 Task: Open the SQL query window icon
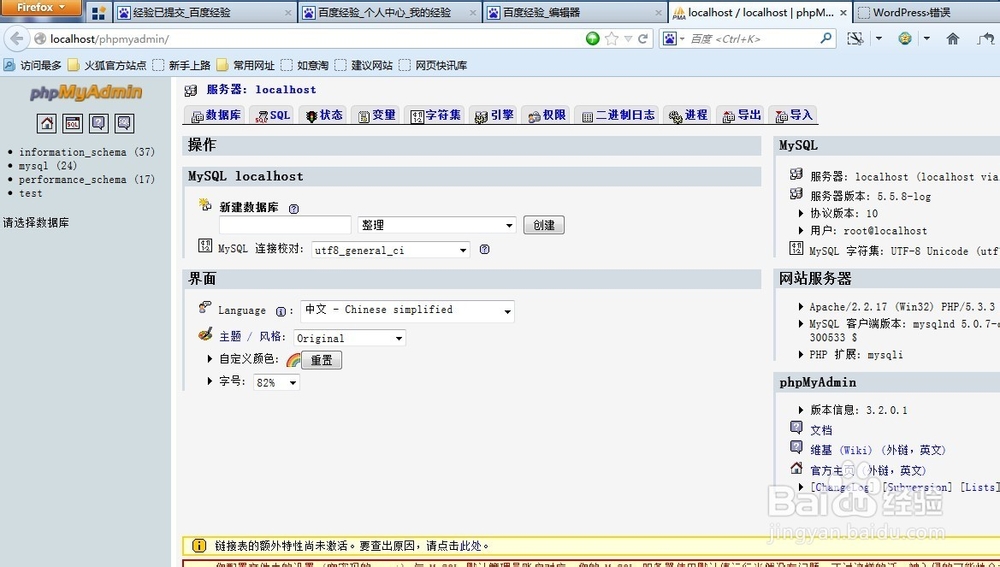pyautogui.click(x=73, y=123)
